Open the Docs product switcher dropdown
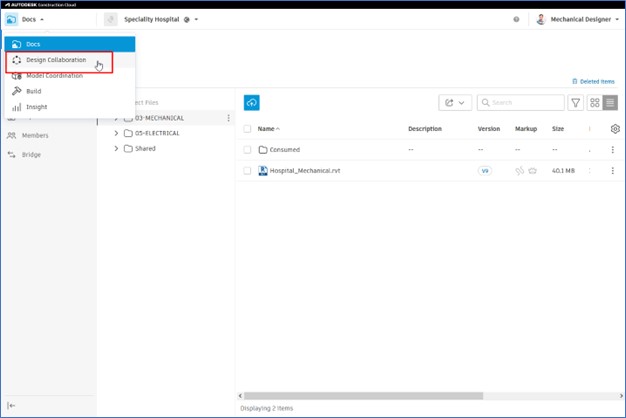626x418 pixels. coord(26,19)
